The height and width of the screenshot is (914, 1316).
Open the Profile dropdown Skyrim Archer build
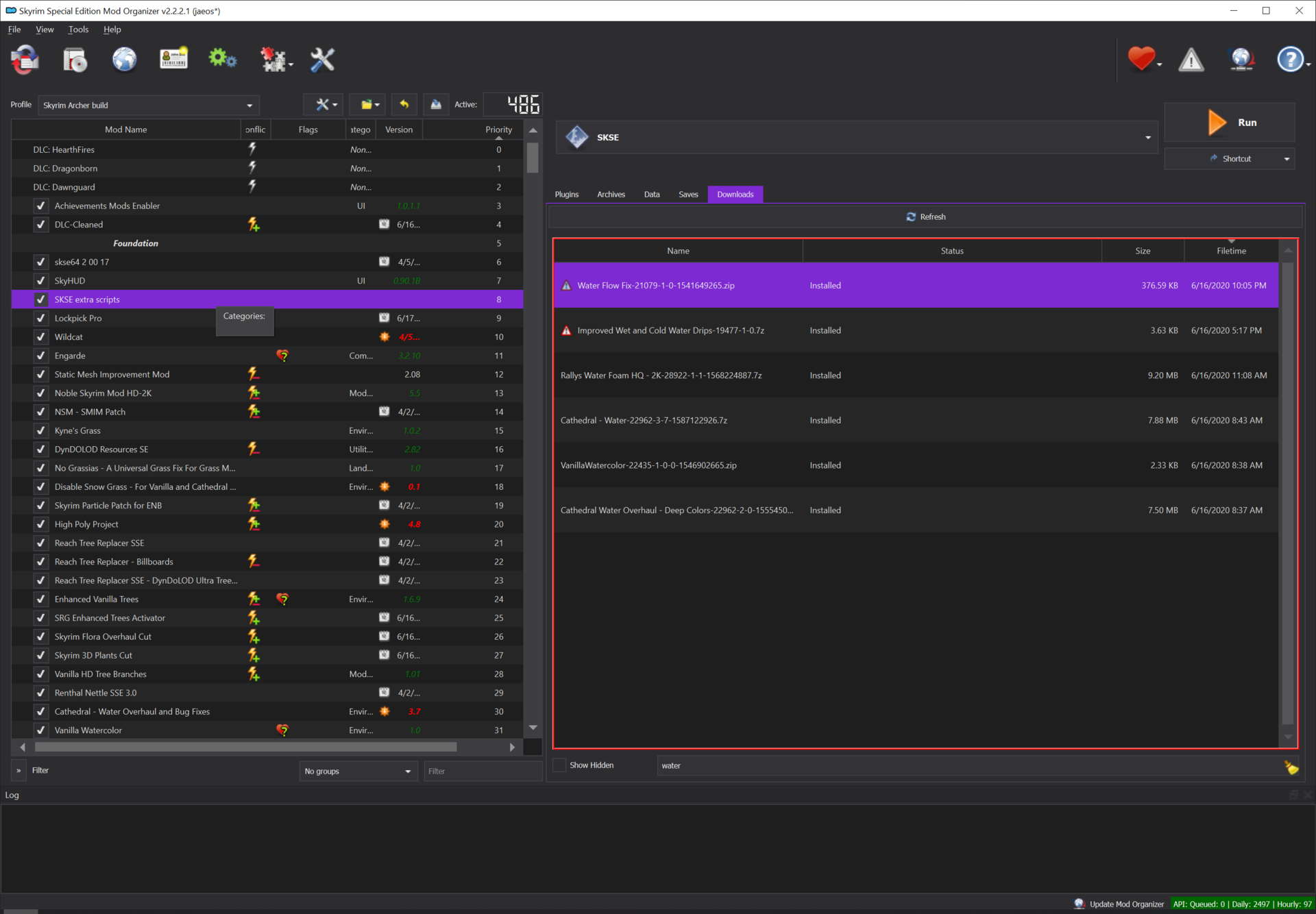pos(149,106)
